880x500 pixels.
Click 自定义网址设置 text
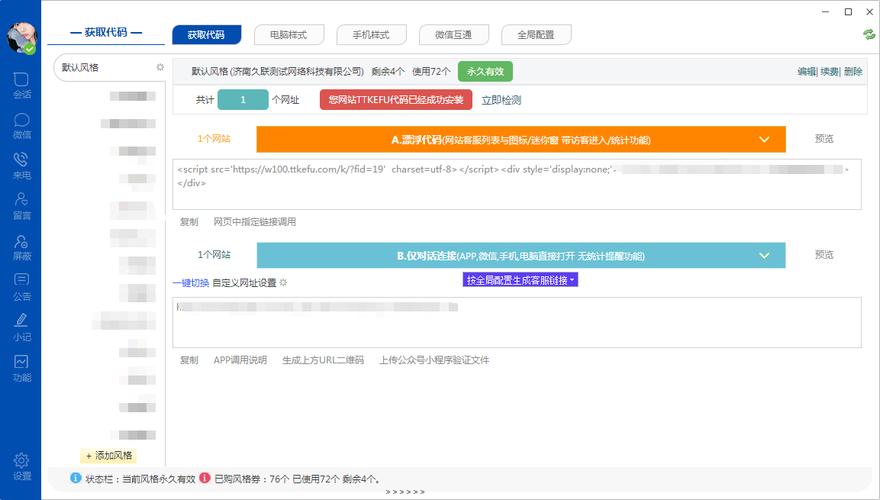tap(244, 283)
